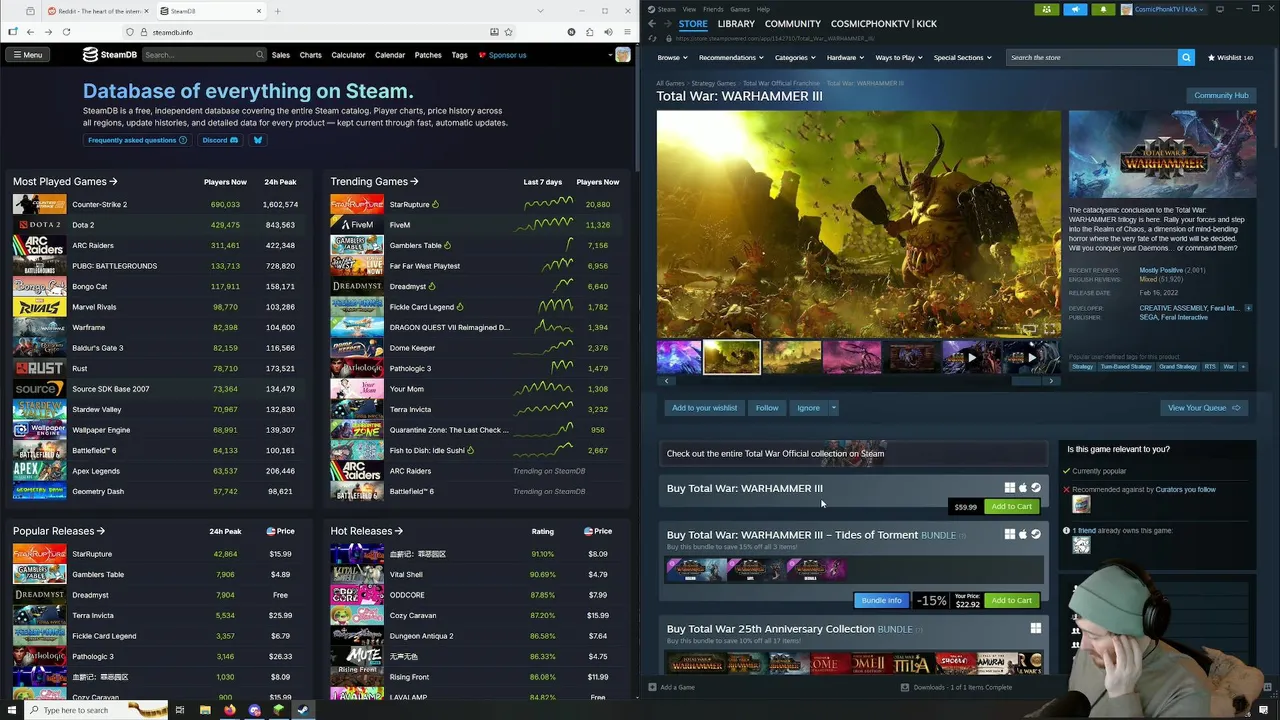The height and width of the screenshot is (720, 1280).
Task: Switch to the Steam LIBRARY tab
Action: tap(736, 24)
